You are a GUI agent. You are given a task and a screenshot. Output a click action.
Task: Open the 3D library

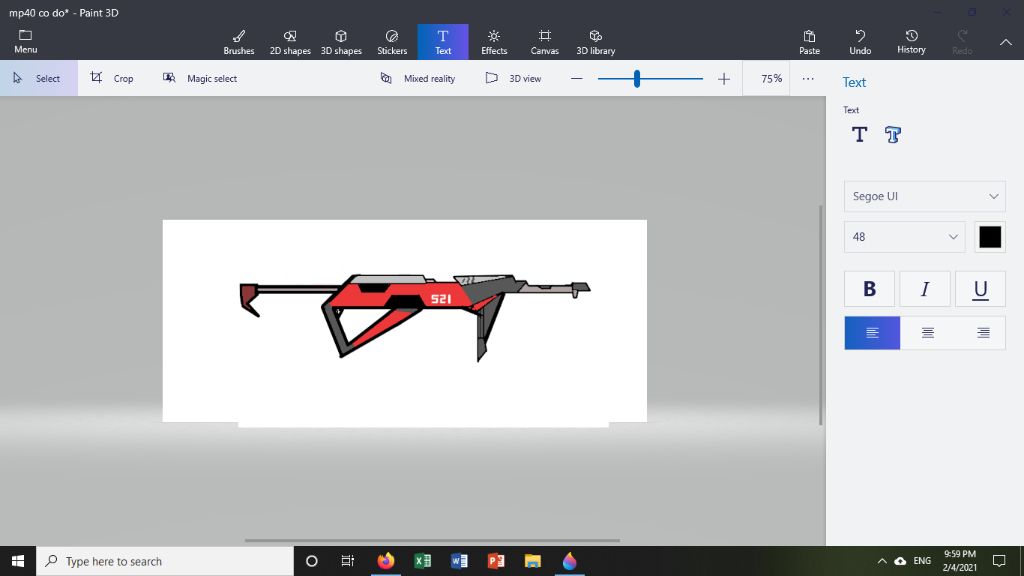pyautogui.click(x=595, y=41)
